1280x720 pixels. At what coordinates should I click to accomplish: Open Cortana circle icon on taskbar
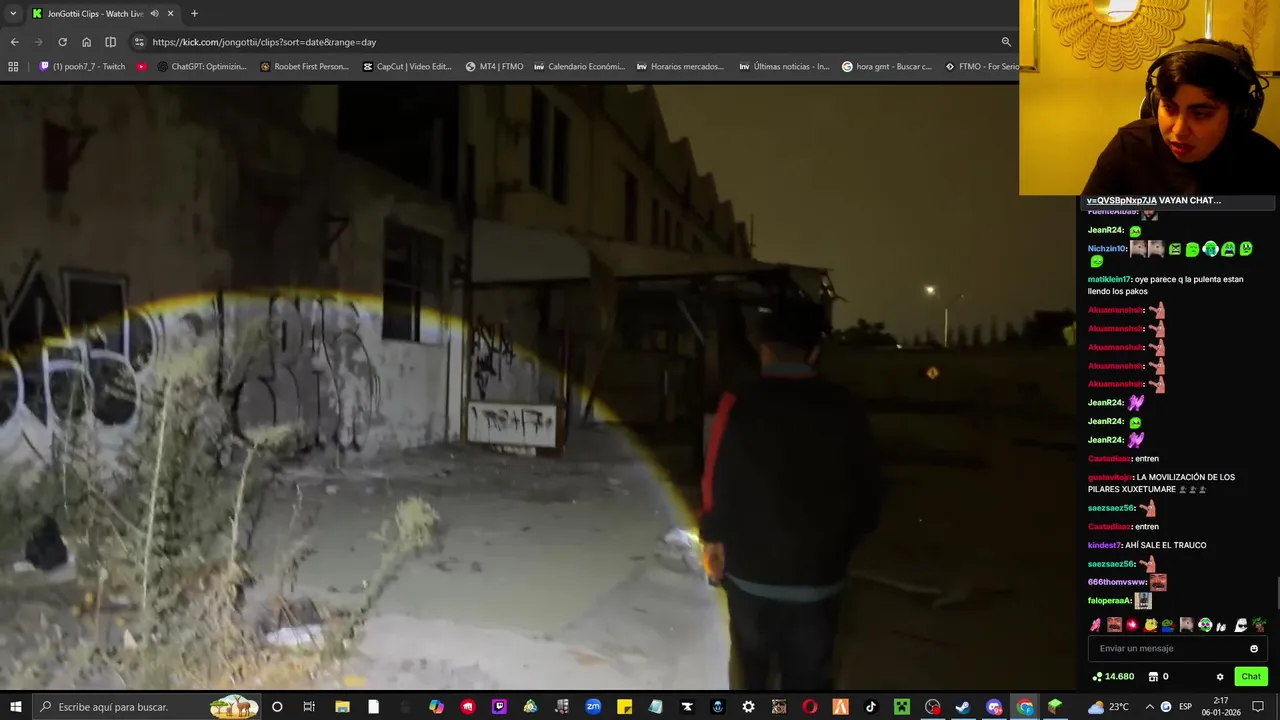(277, 706)
